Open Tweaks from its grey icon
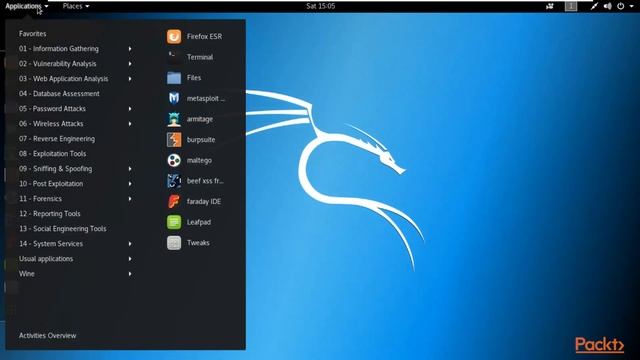Screen dimensions: 640x360 coord(174,243)
